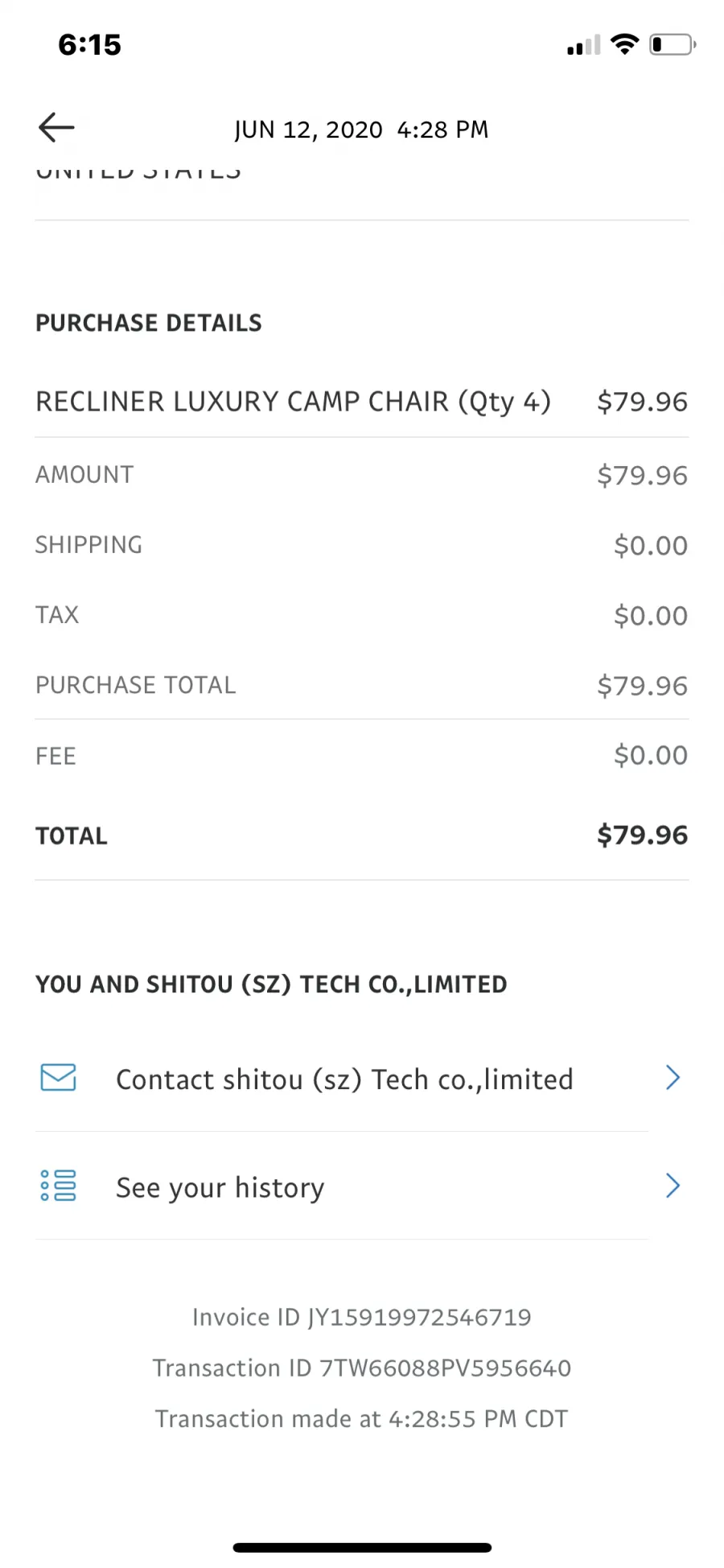Viewport: 724px width, 1568px height.
Task: Tap the 6:15 status bar clock
Action: click(89, 45)
